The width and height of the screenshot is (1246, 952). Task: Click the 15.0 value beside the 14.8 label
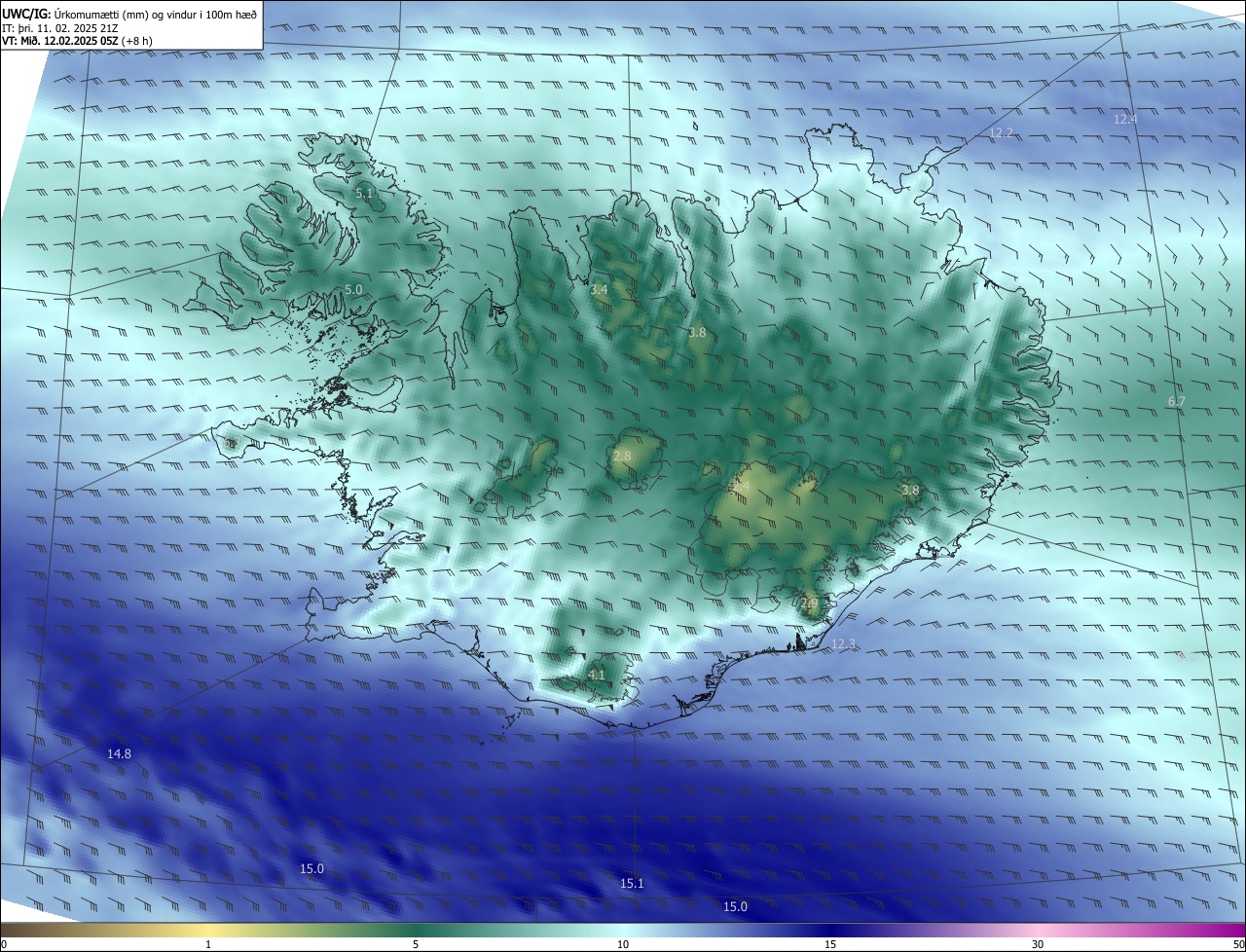[311, 868]
